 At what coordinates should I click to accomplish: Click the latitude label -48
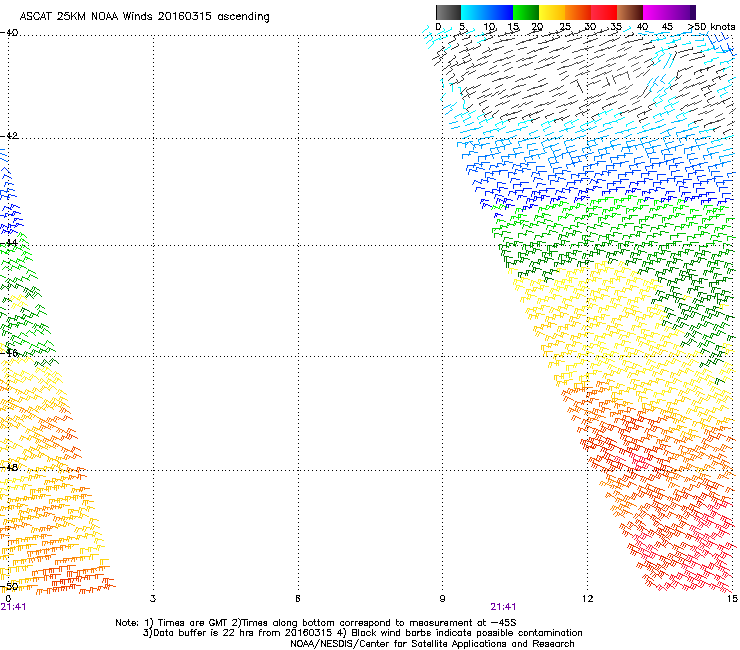pos(9,467)
